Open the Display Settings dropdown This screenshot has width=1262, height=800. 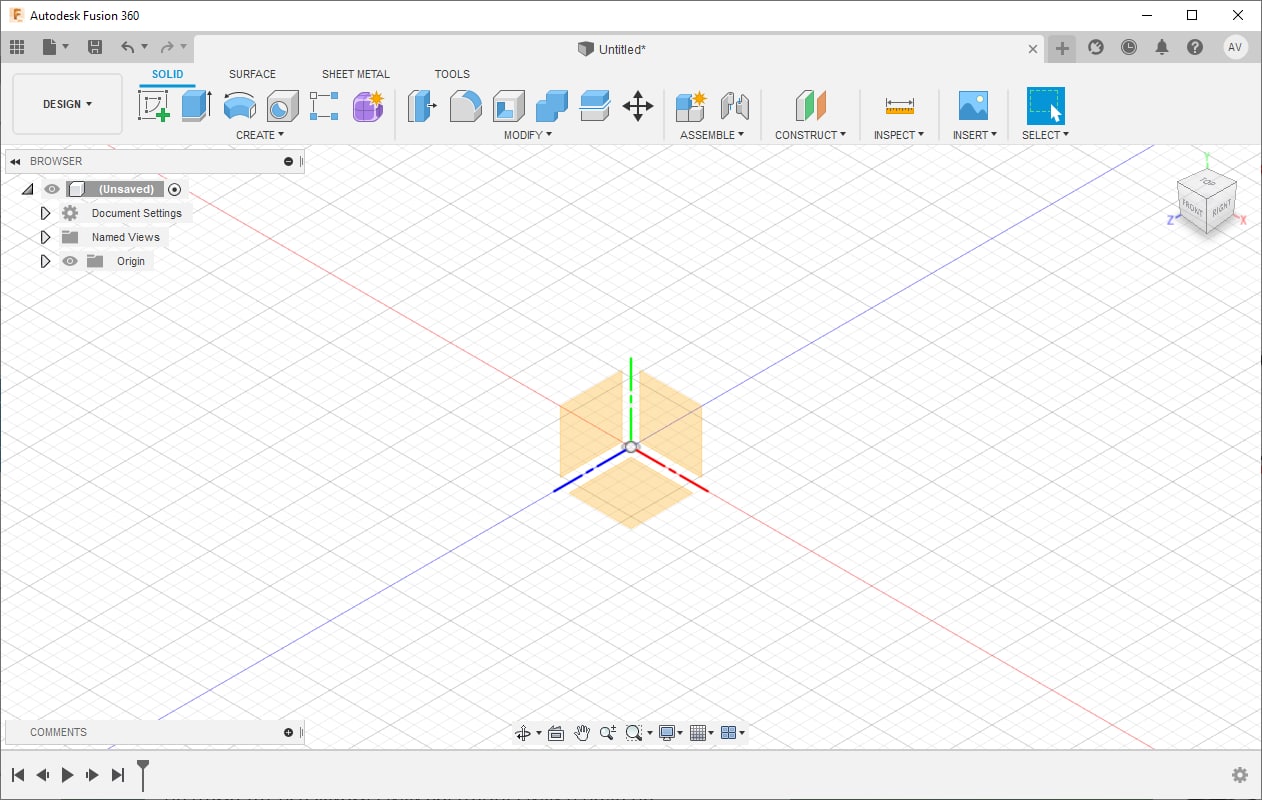671,733
